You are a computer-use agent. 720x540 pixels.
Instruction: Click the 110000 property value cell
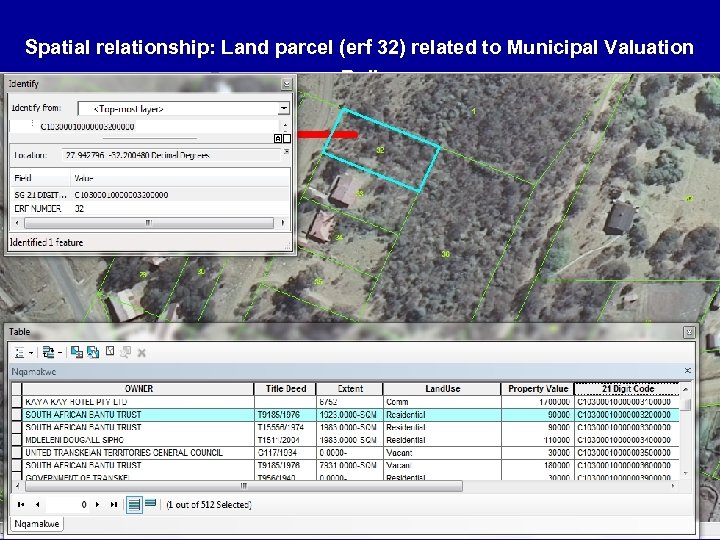[538, 440]
